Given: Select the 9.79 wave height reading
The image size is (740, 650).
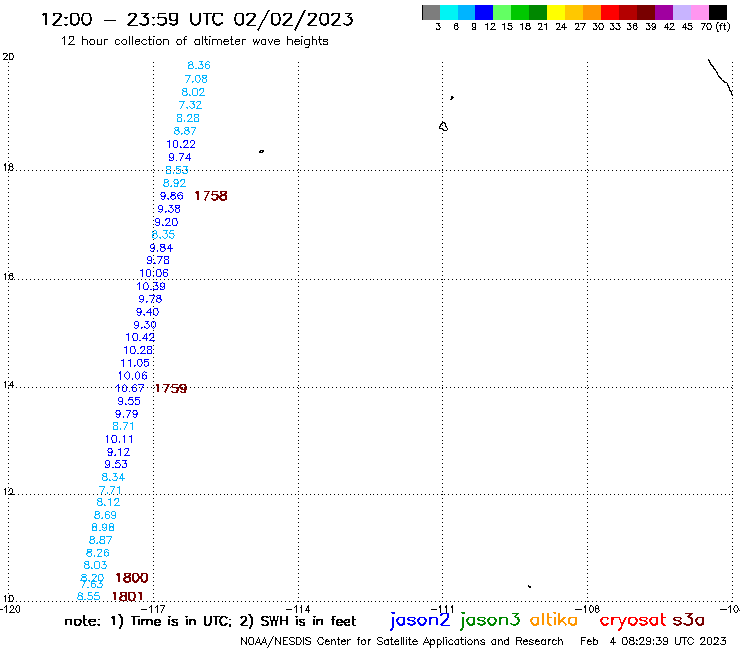Looking at the screenshot, I should (x=126, y=414).
